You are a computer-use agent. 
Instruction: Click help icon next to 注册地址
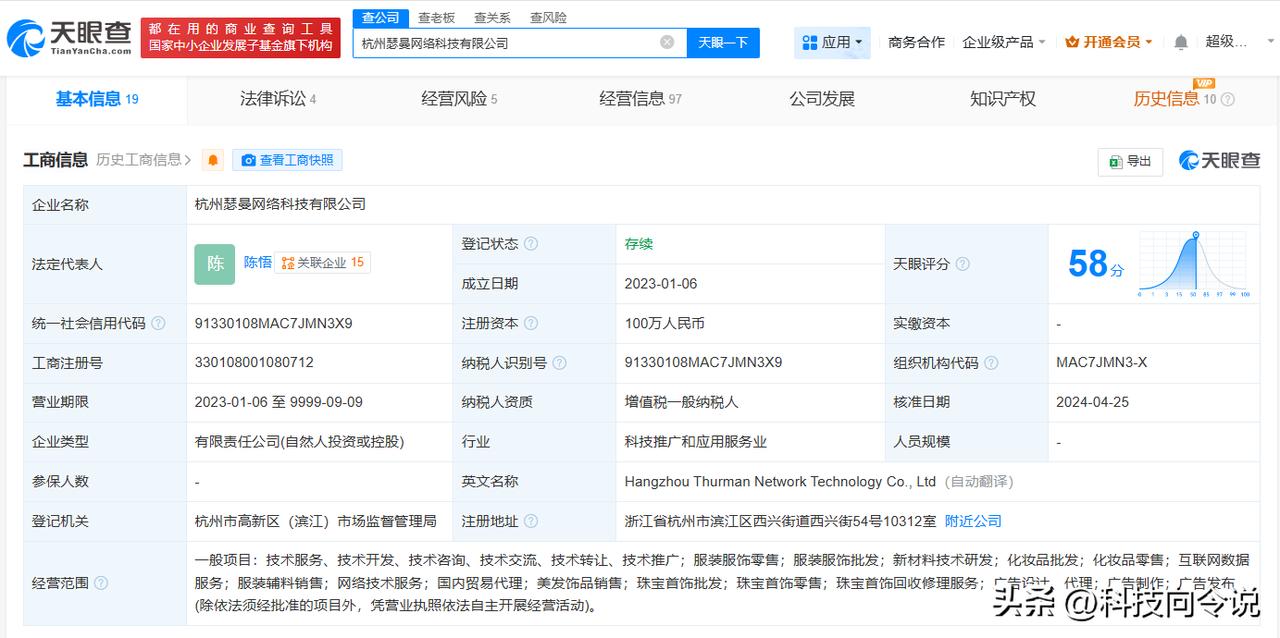click(x=531, y=521)
